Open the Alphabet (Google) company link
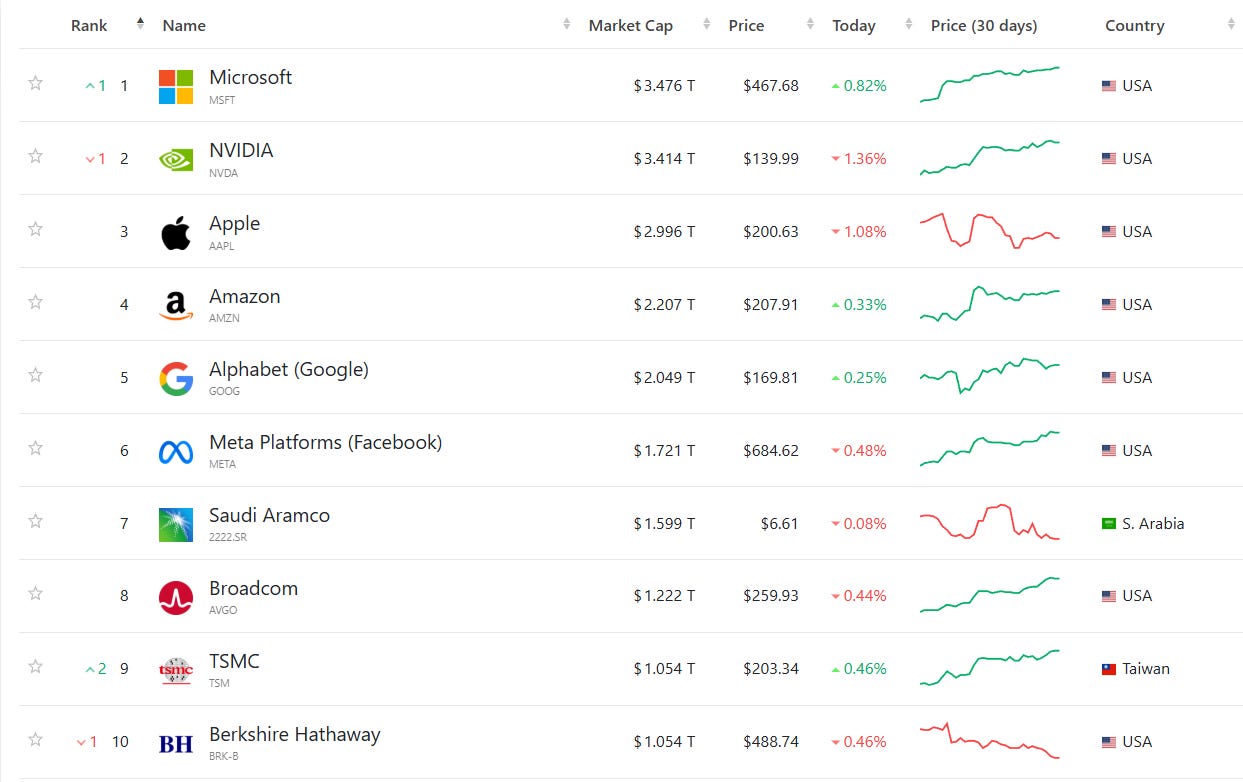This screenshot has width=1243, height=782. point(289,370)
